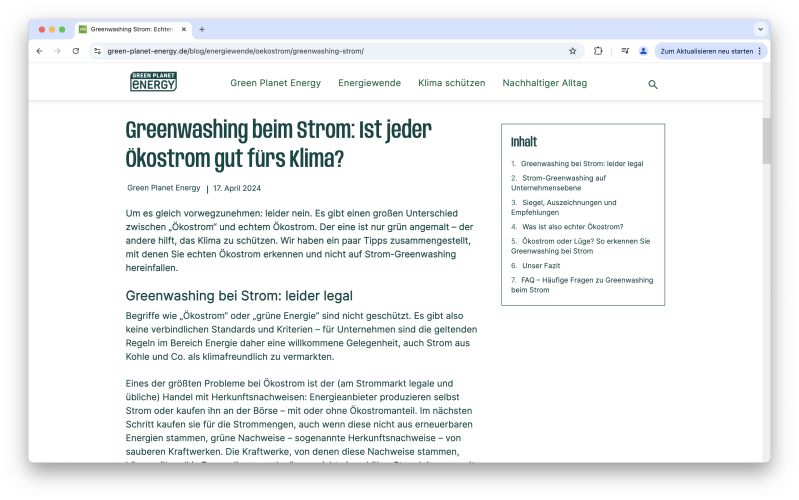Screen dimensions: 799x500
Task: Open the Energiewende menu item
Action: coord(369,83)
